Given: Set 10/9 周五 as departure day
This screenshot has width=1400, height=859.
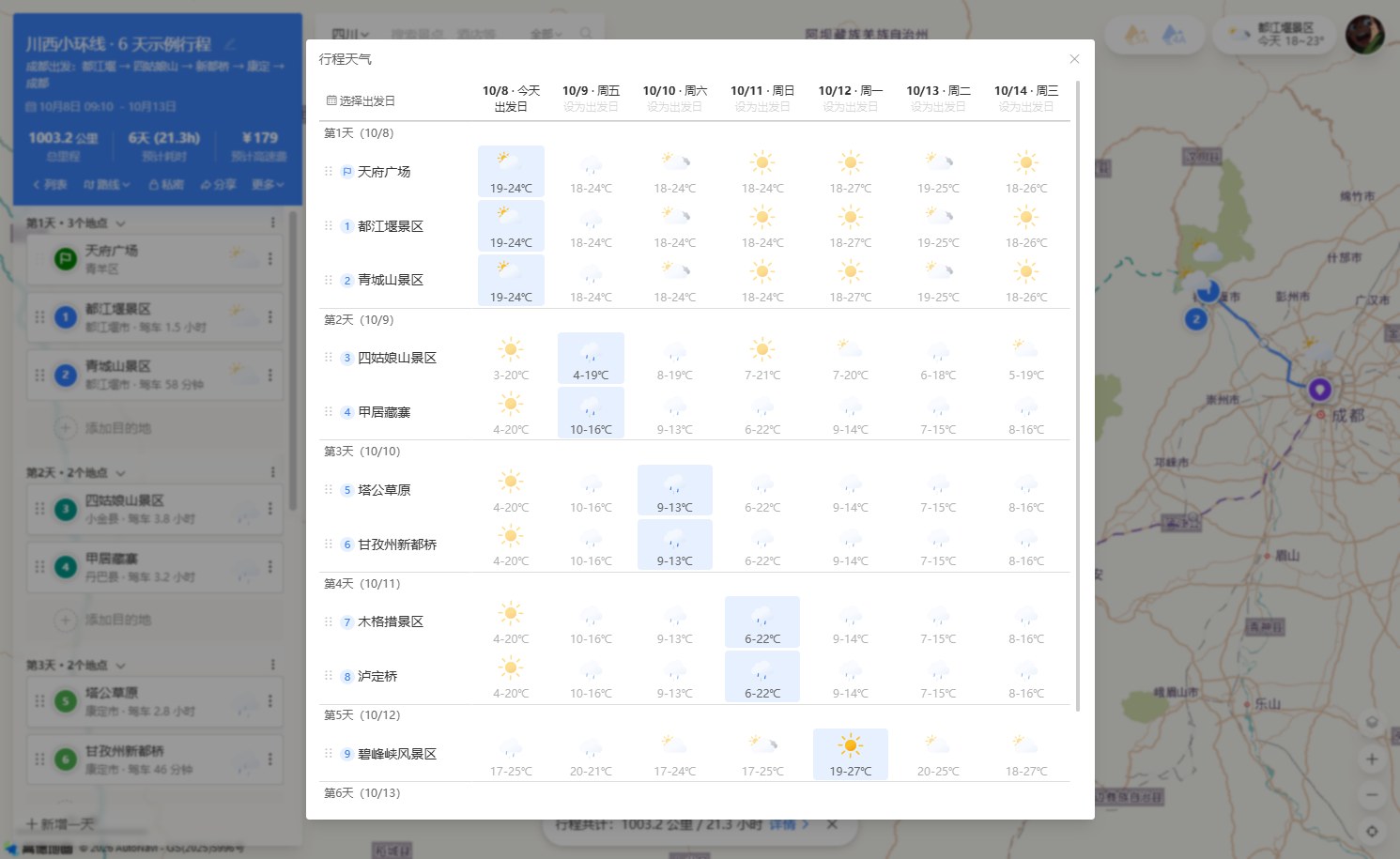Looking at the screenshot, I should [591, 107].
